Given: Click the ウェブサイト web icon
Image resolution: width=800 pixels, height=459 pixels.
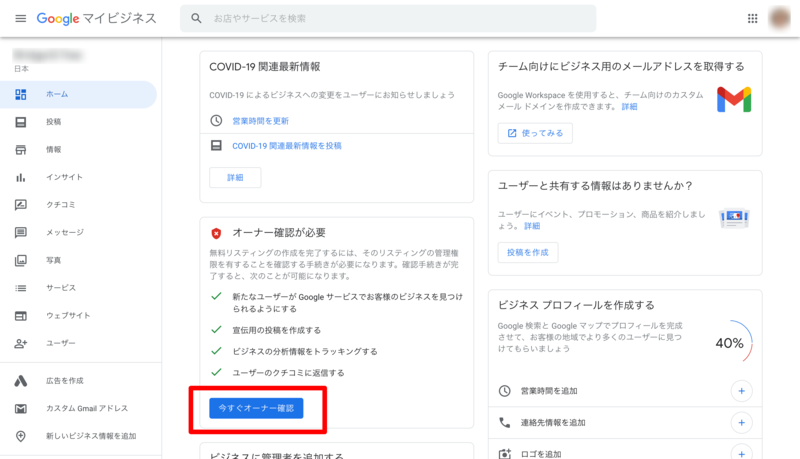Looking at the screenshot, I should 20,316.
